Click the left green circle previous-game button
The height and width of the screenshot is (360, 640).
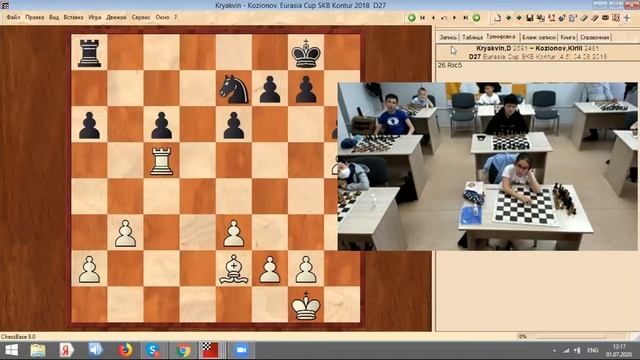point(411,18)
